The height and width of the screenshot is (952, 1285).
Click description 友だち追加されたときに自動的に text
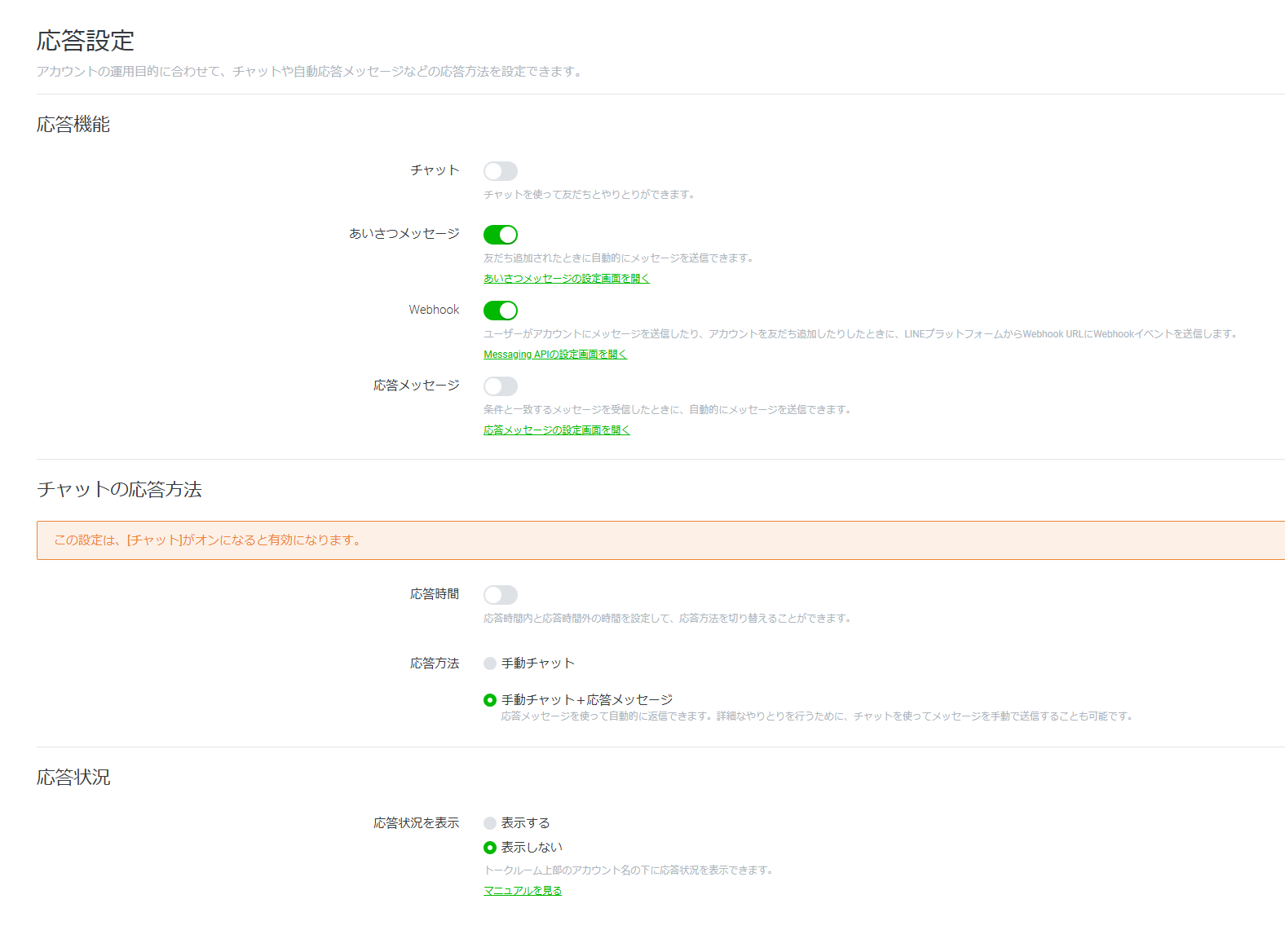point(618,258)
